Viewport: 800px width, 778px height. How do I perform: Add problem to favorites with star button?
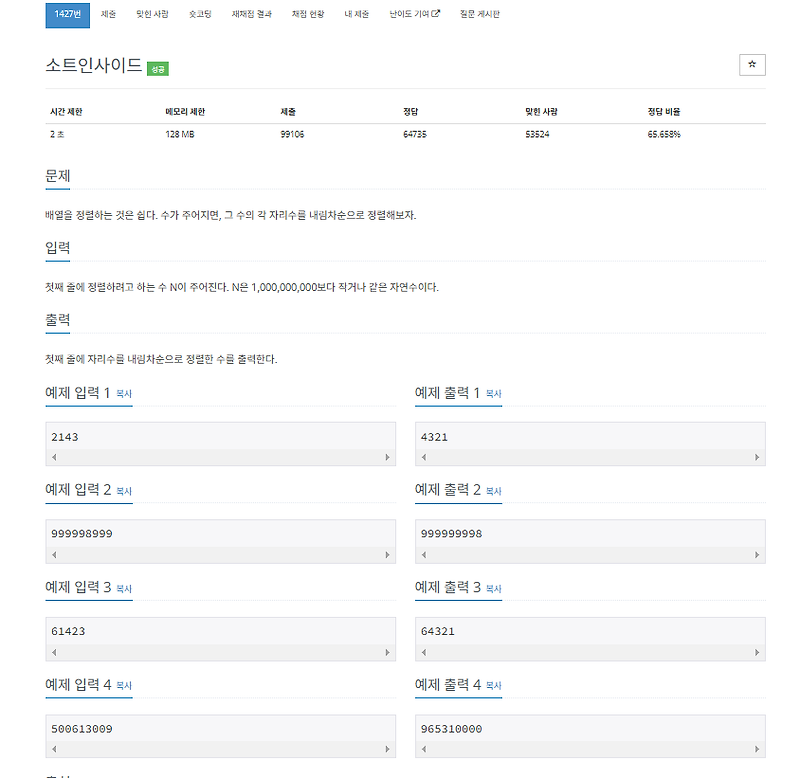(x=752, y=65)
